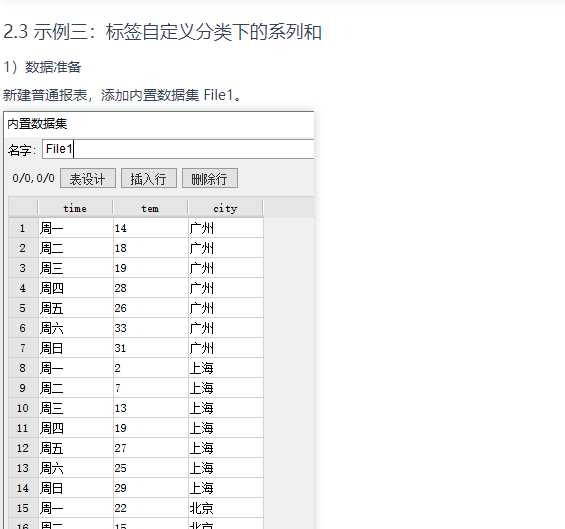Click the tem cell 27 in row 12
The width and height of the screenshot is (565, 529).
pos(150,448)
